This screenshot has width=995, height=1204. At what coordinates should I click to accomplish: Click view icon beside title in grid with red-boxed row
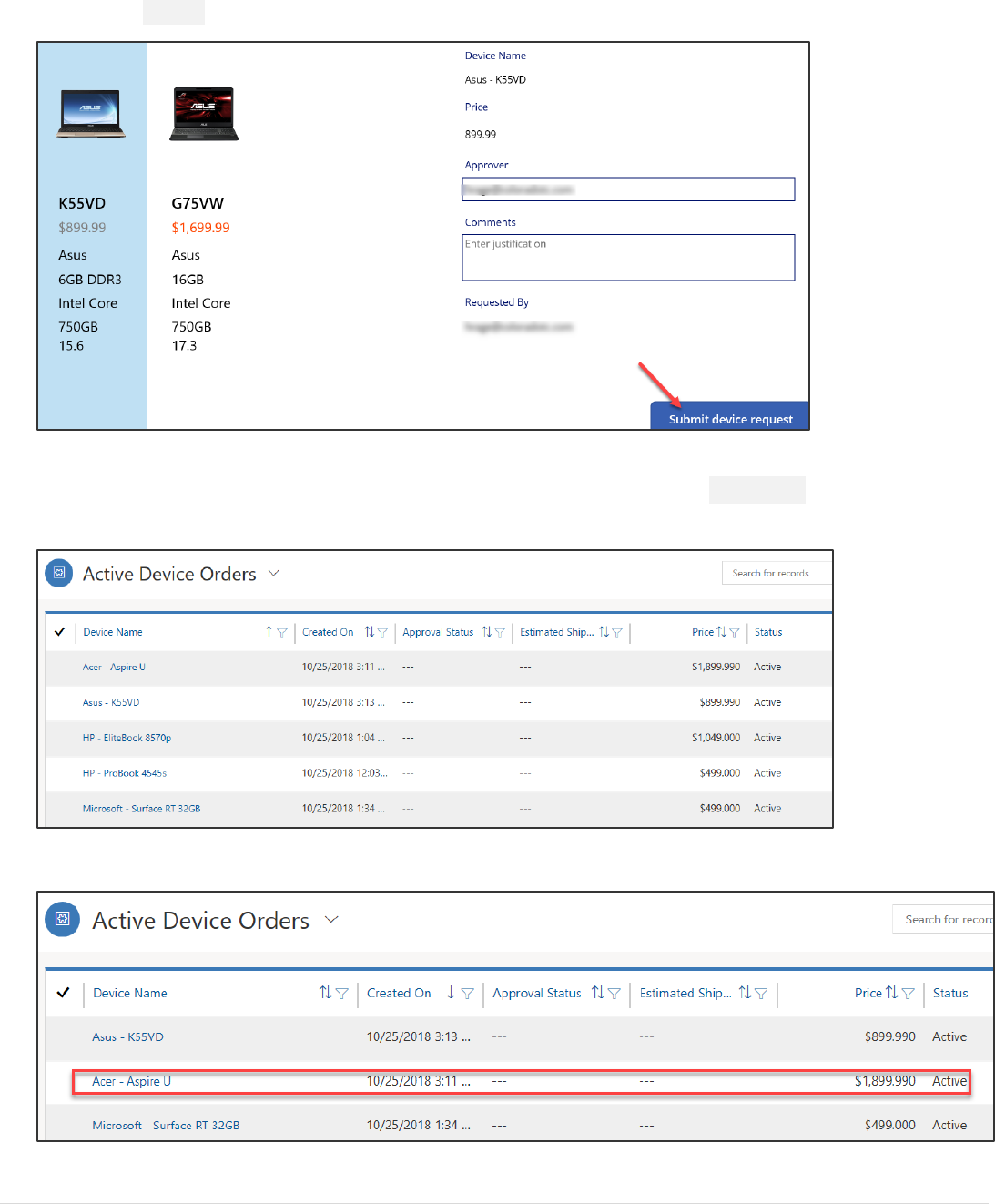(63, 919)
